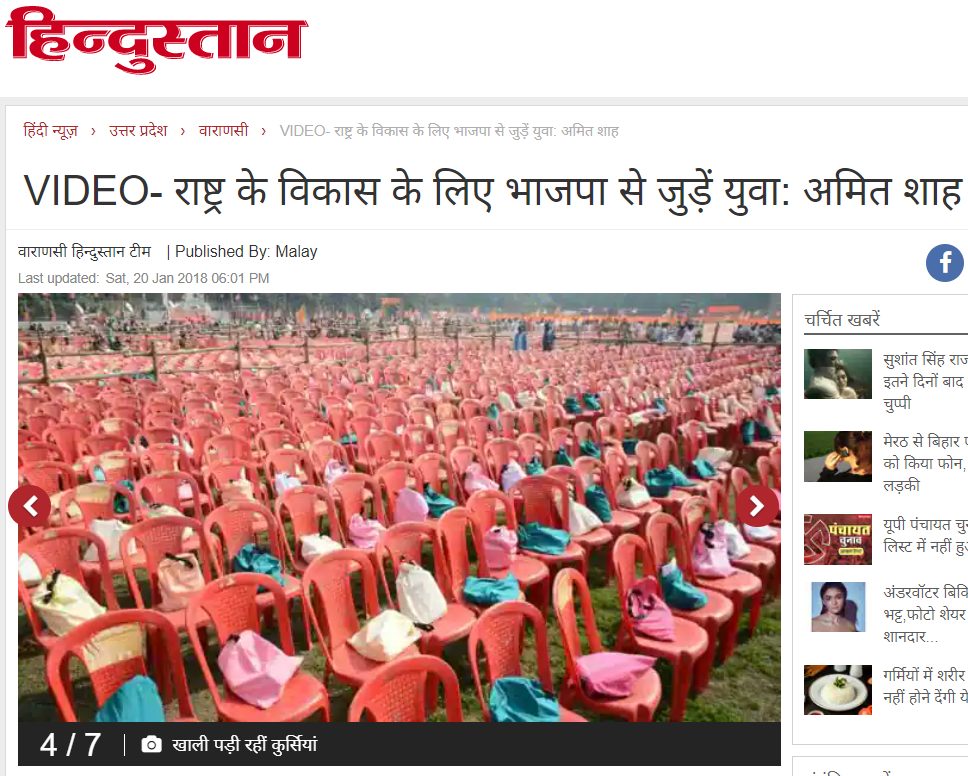Viewport: 968px width, 776px height.
Task: Open उत्तर प्रदेश breadcrumb link
Action: click(x=138, y=131)
